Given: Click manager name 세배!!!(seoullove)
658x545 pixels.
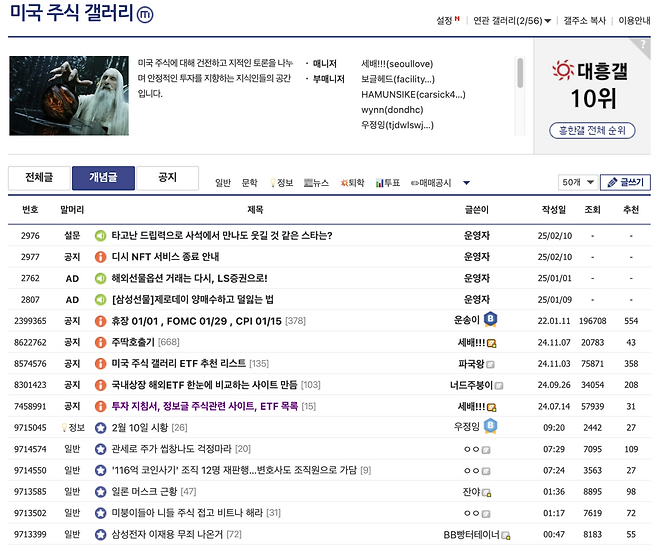Looking at the screenshot, I should (397, 64).
